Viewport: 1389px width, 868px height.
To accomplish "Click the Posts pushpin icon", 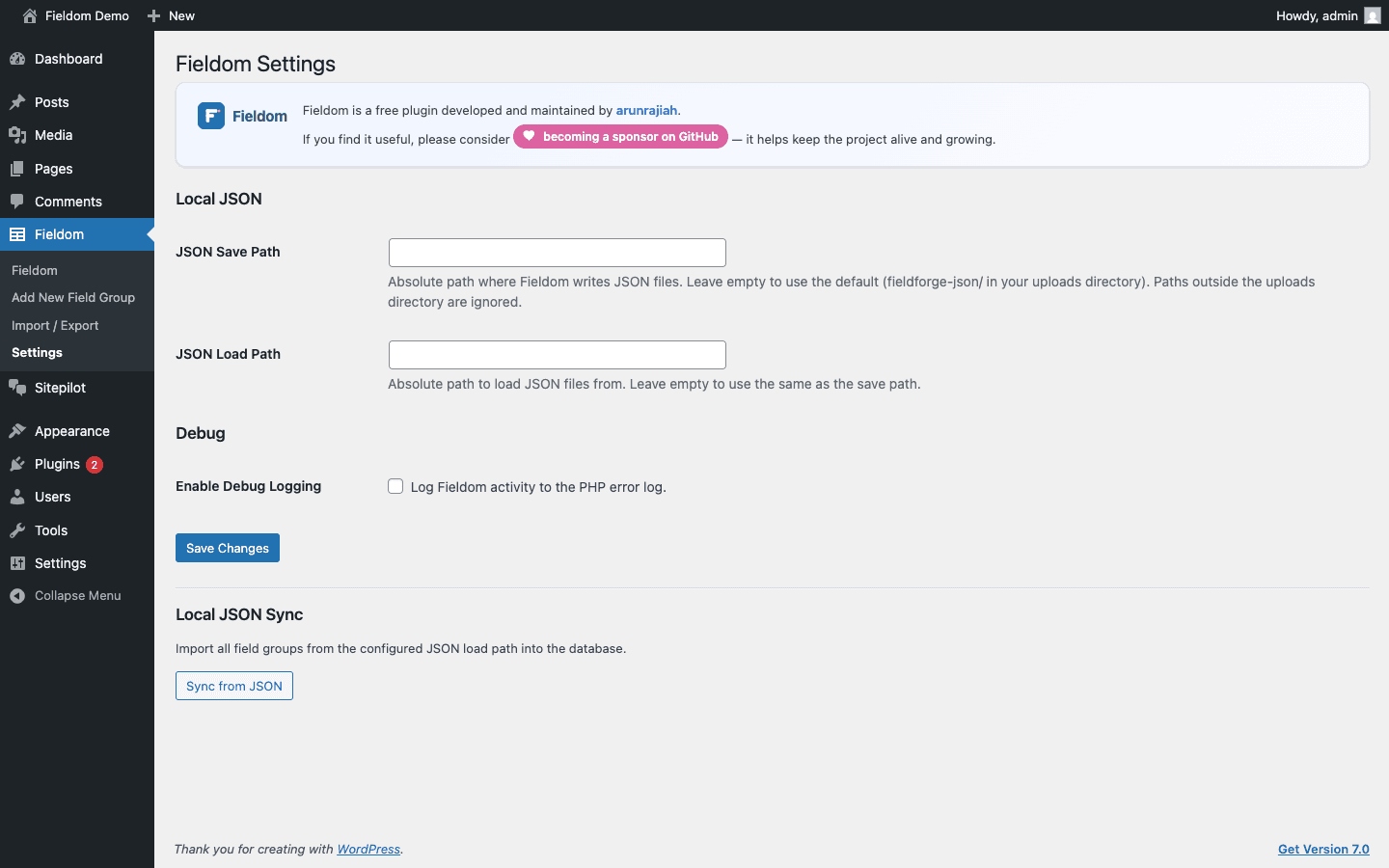I will click(17, 102).
